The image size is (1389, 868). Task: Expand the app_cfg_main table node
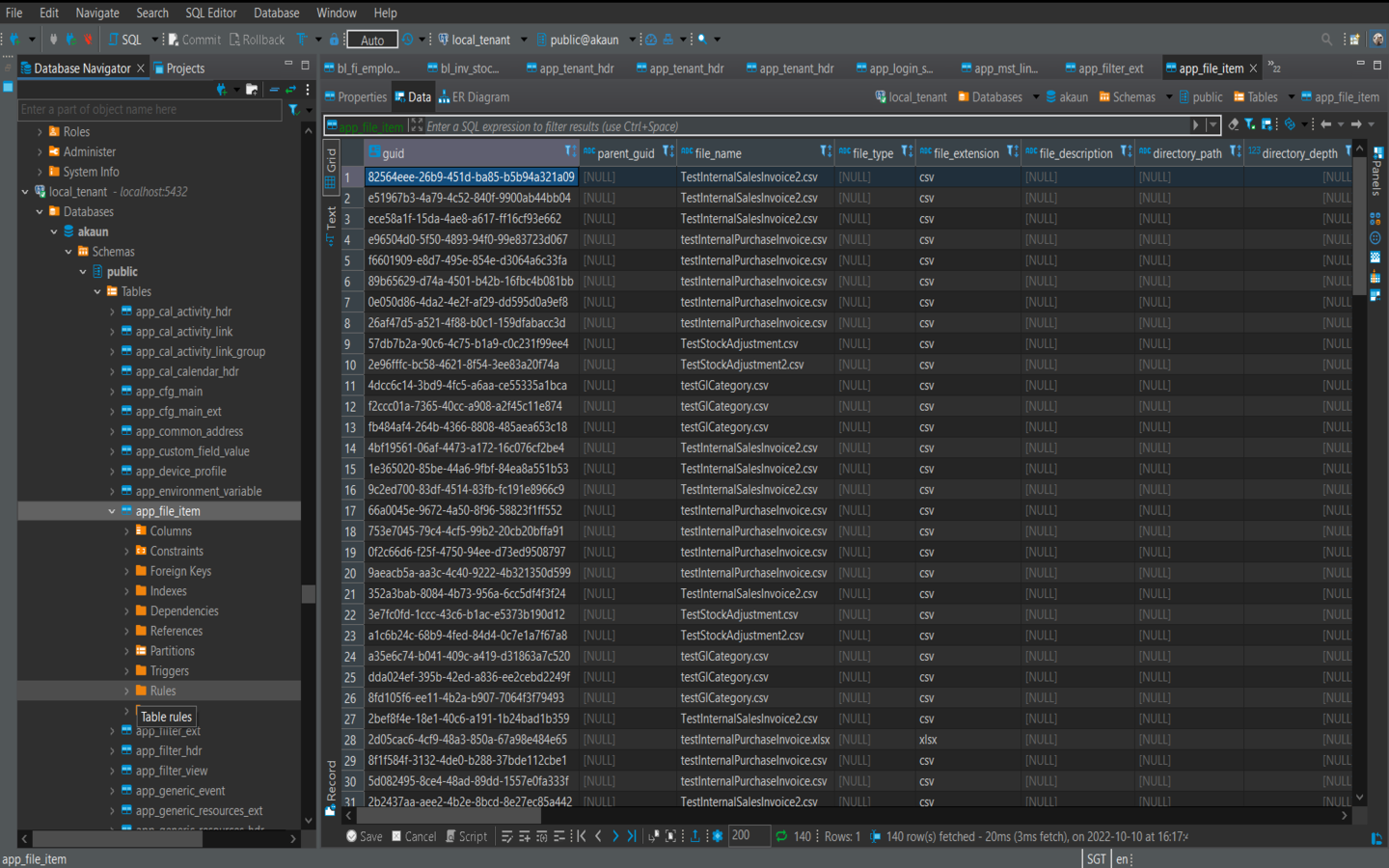coord(112,392)
